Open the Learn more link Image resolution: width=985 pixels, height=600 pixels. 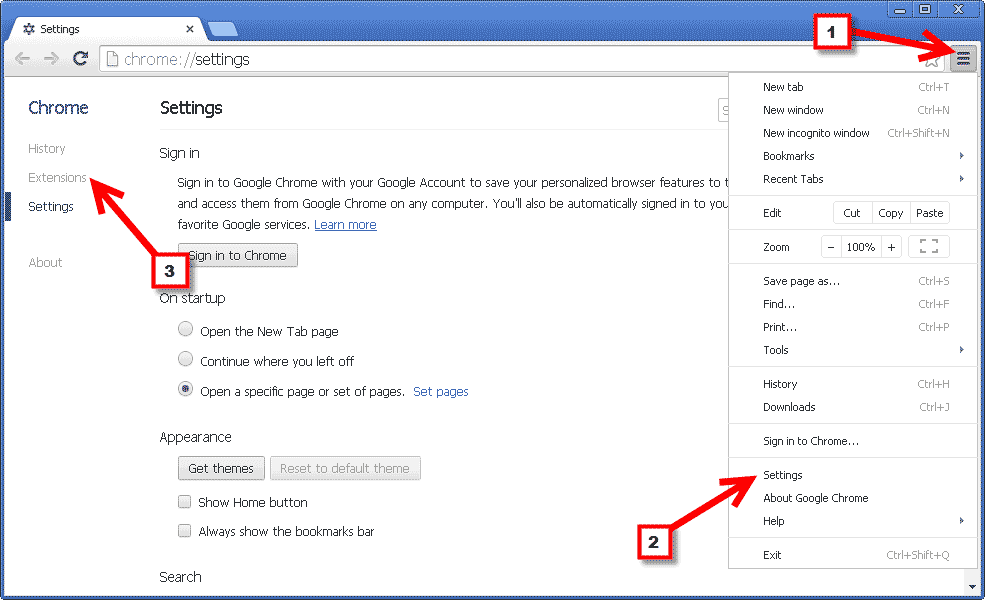(346, 224)
